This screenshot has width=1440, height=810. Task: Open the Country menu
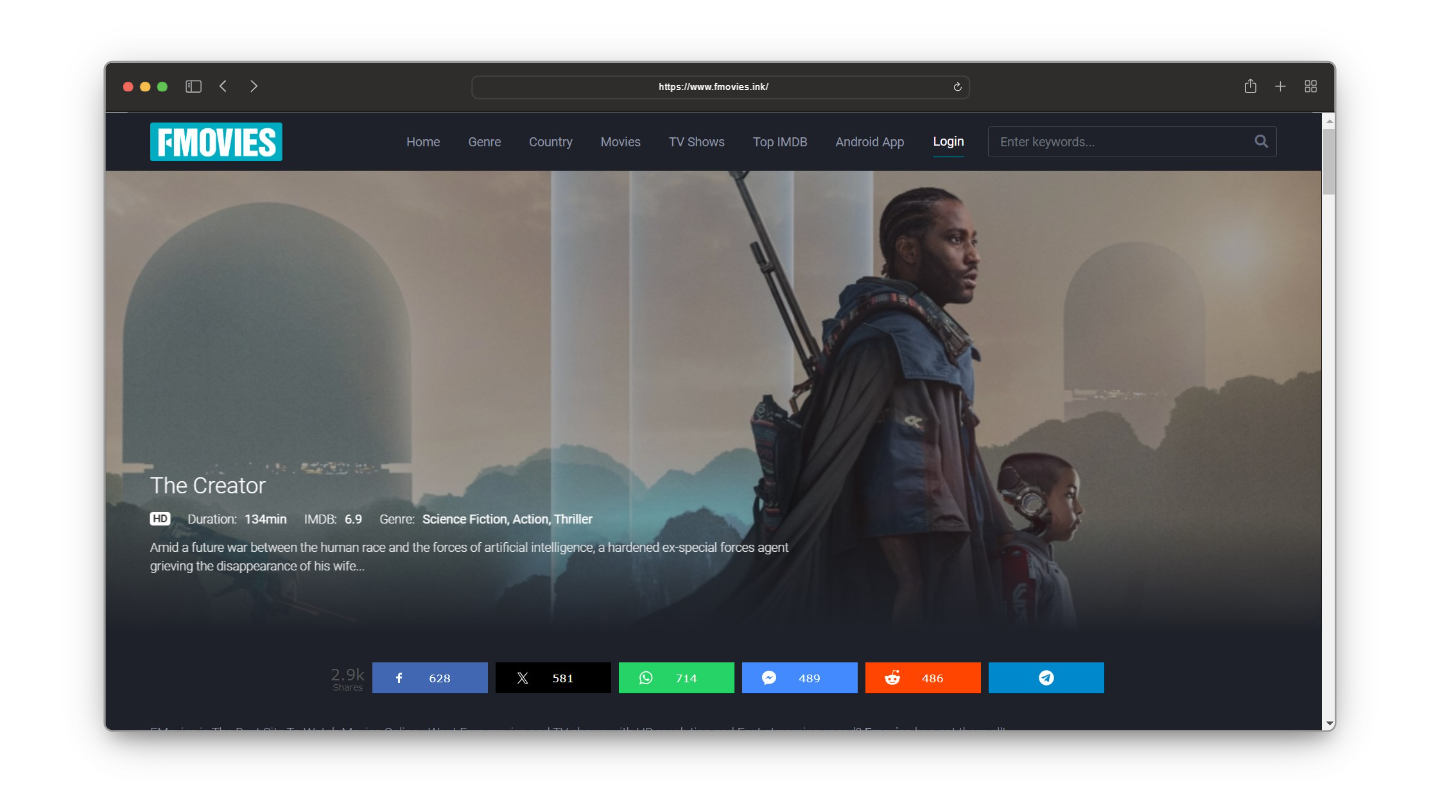[x=551, y=142]
